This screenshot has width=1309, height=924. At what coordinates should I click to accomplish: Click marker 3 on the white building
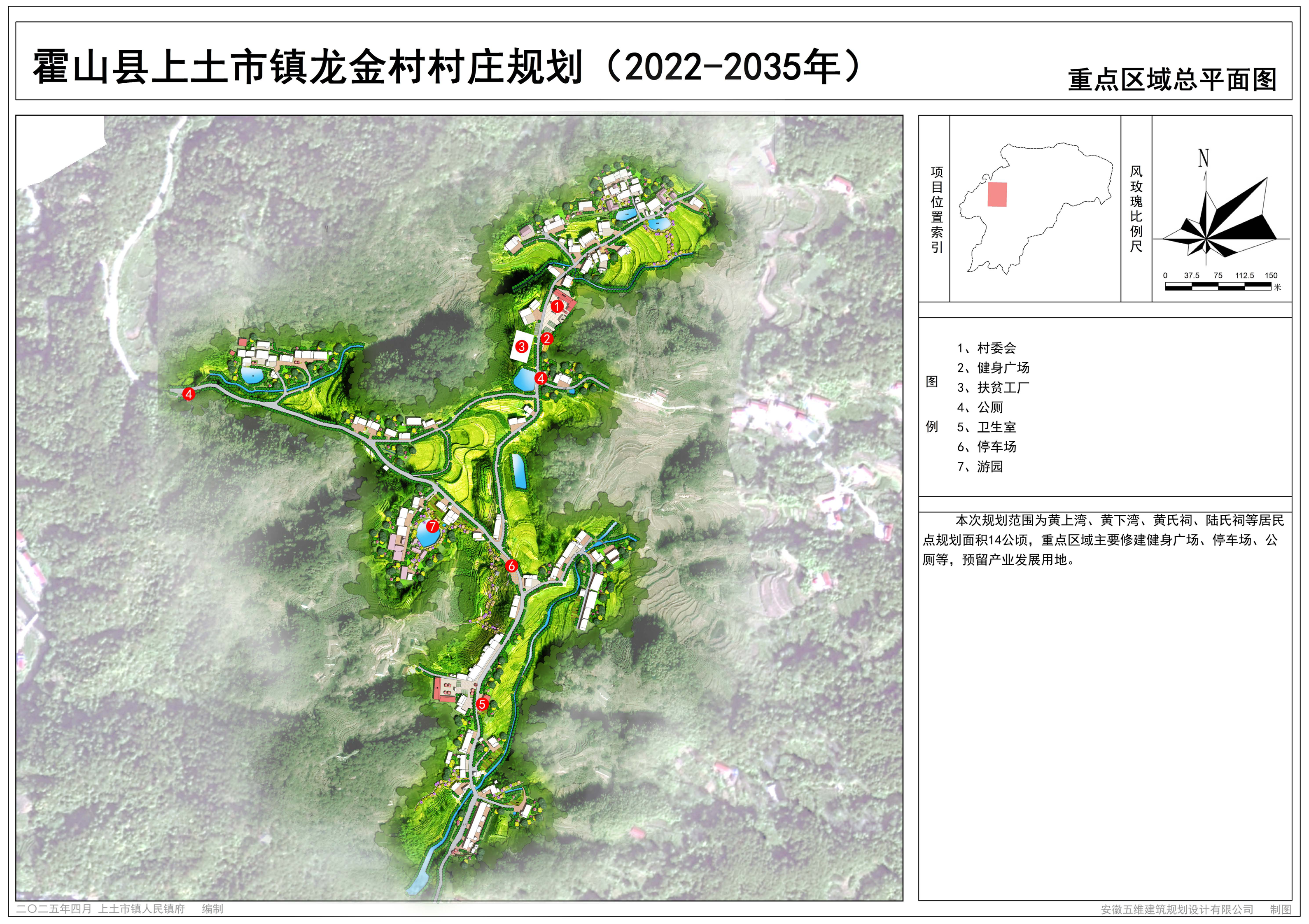pyautogui.click(x=521, y=347)
